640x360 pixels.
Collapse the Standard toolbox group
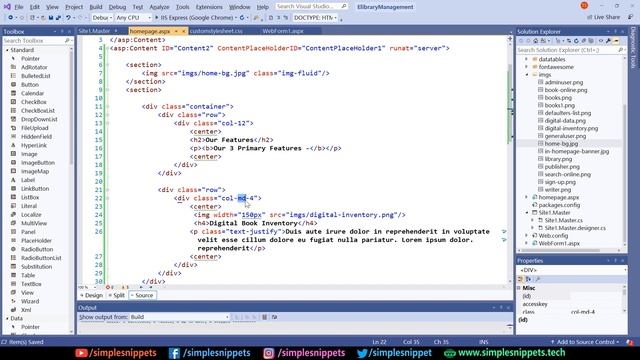(x=7, y=50)
